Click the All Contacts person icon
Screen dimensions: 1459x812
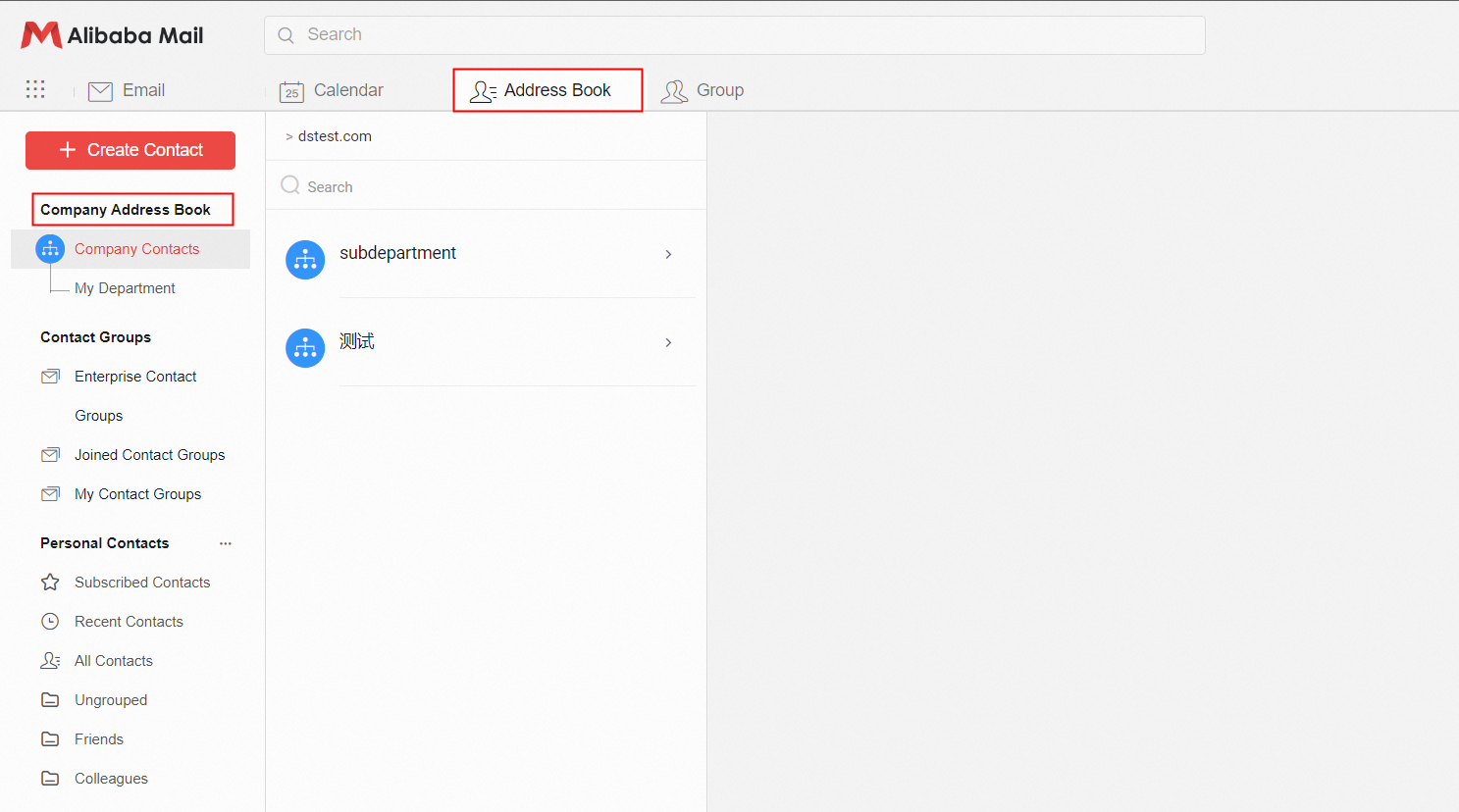pyautogui.click(x=50, y=661)
